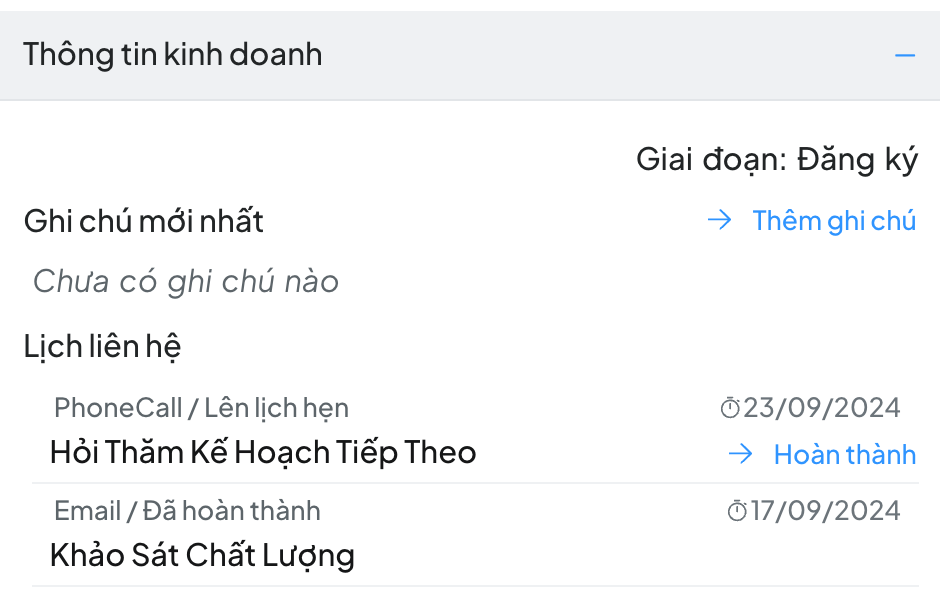Click the clock icon next to 17/09/2024
Image resolution: width=940 pixels, height=590 pixels.
point(737,512)
